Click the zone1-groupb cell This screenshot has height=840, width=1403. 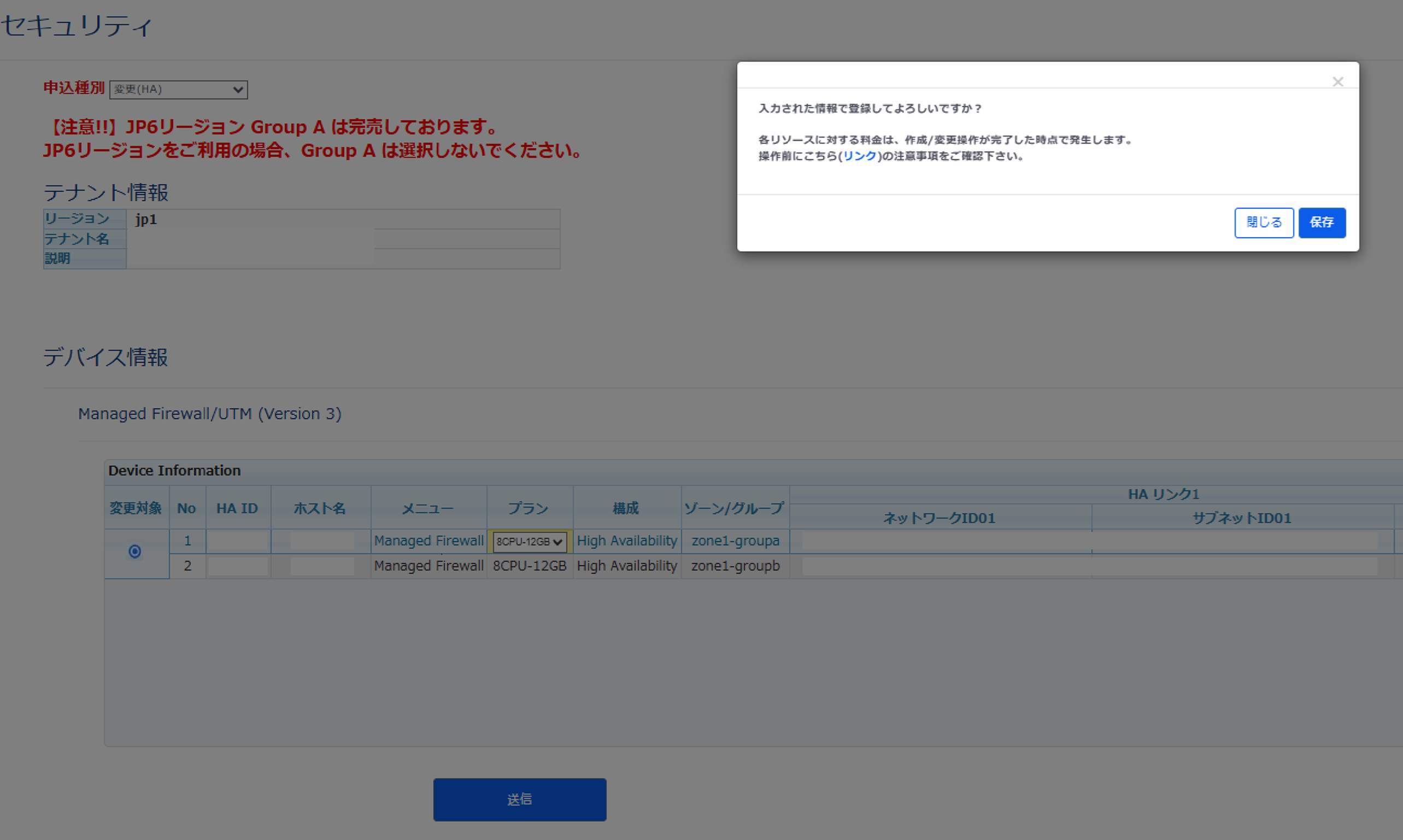735,566
